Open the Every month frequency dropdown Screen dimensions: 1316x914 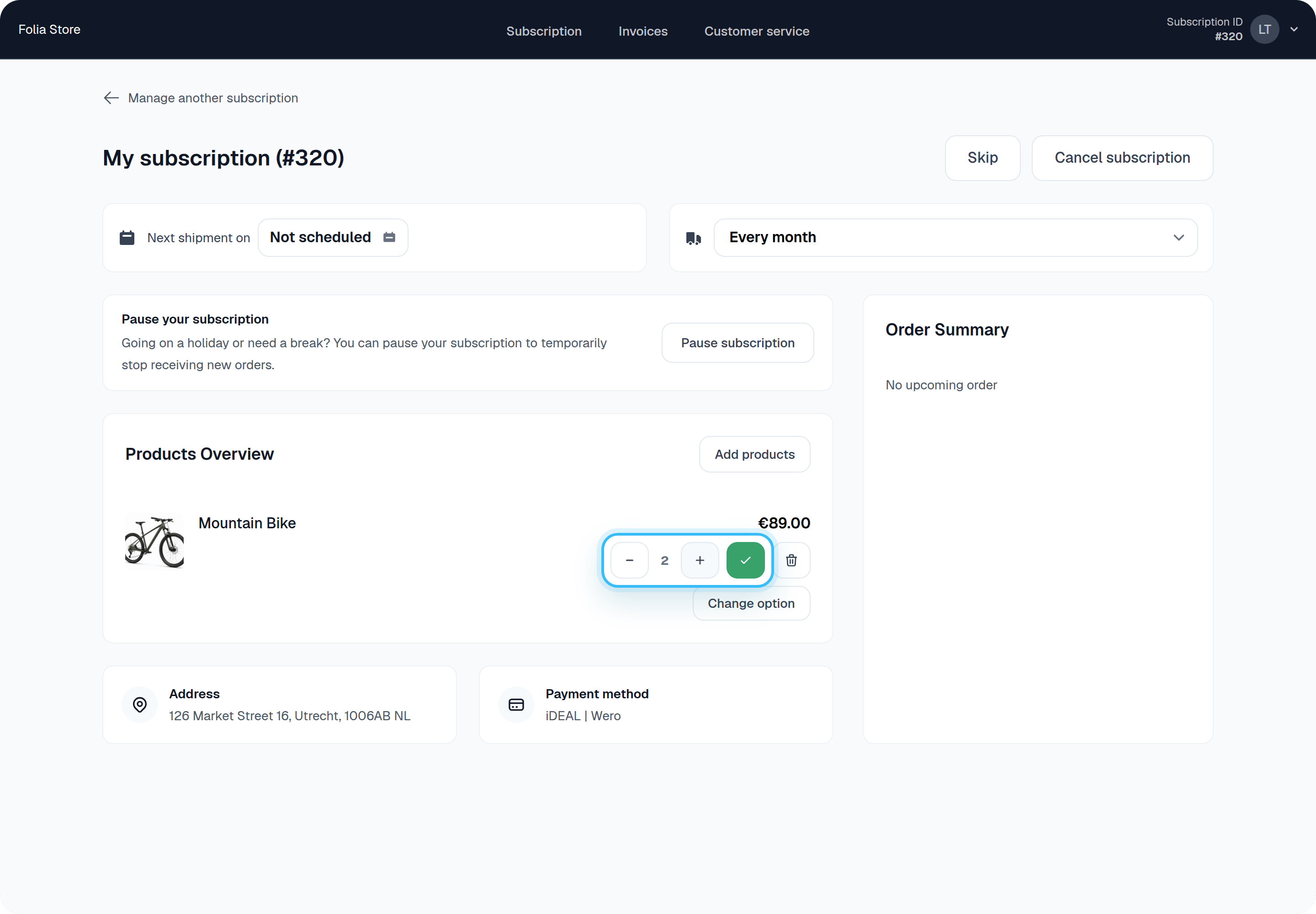955,237
